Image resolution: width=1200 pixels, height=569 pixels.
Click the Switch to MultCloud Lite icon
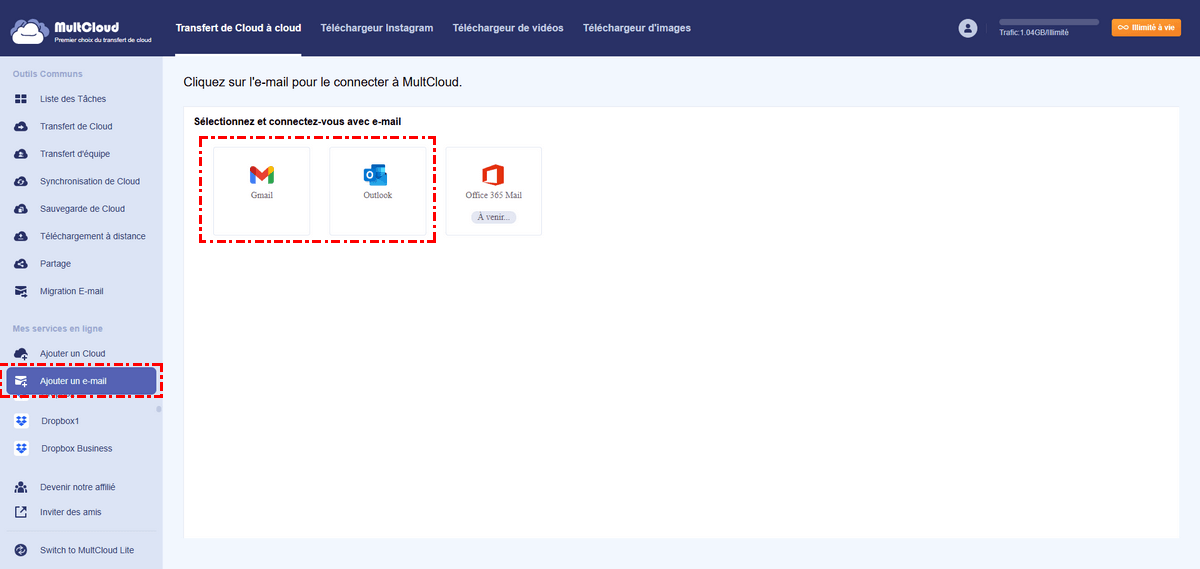click(21, 550)
